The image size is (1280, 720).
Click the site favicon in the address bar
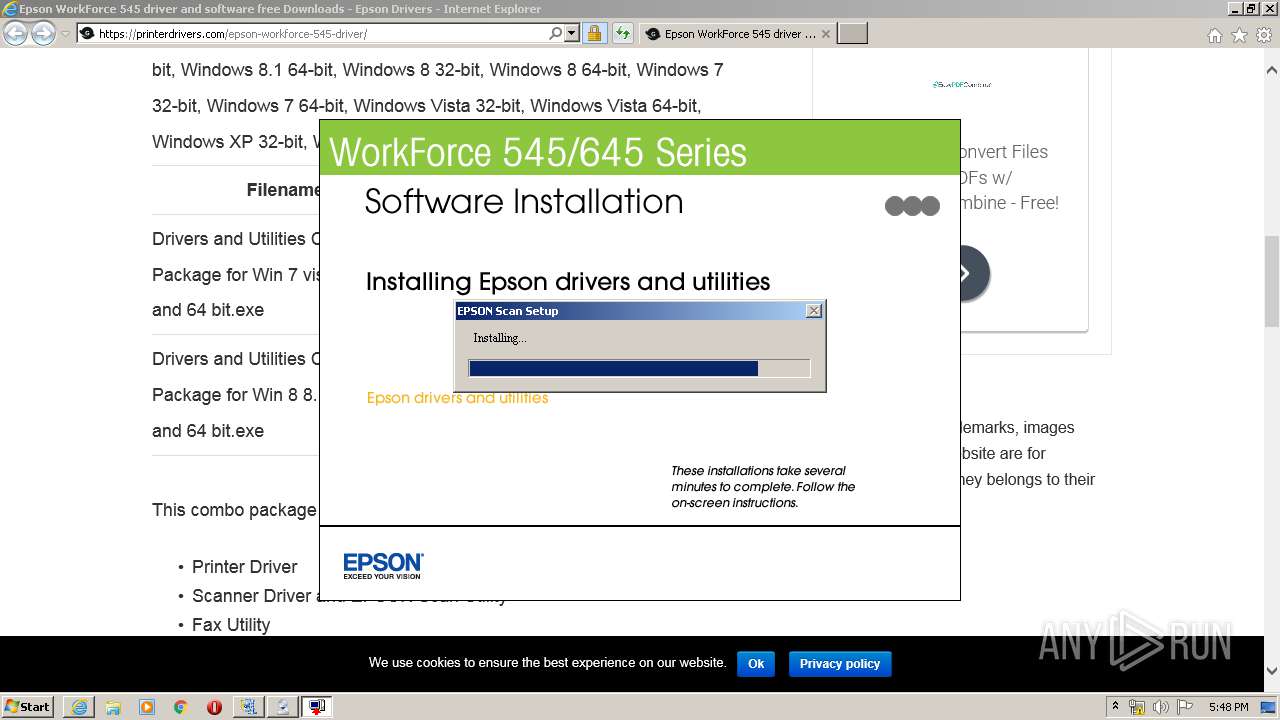[87, 33]
